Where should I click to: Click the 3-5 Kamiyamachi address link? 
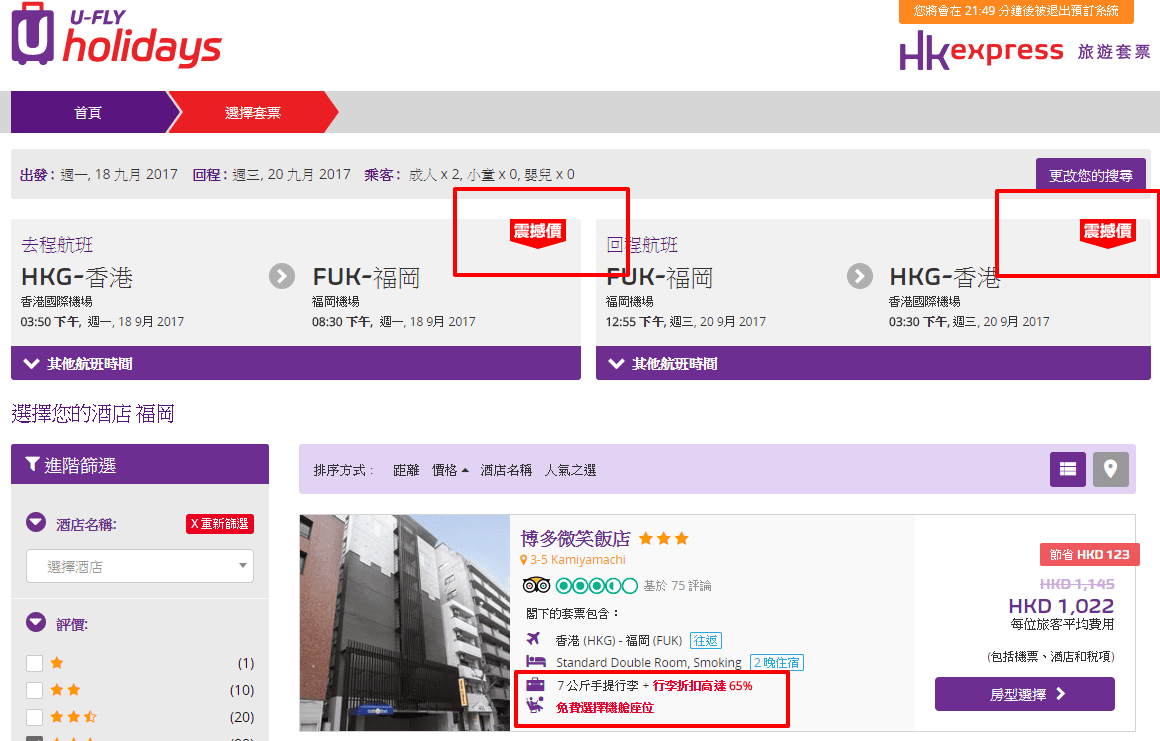(575, 560)
